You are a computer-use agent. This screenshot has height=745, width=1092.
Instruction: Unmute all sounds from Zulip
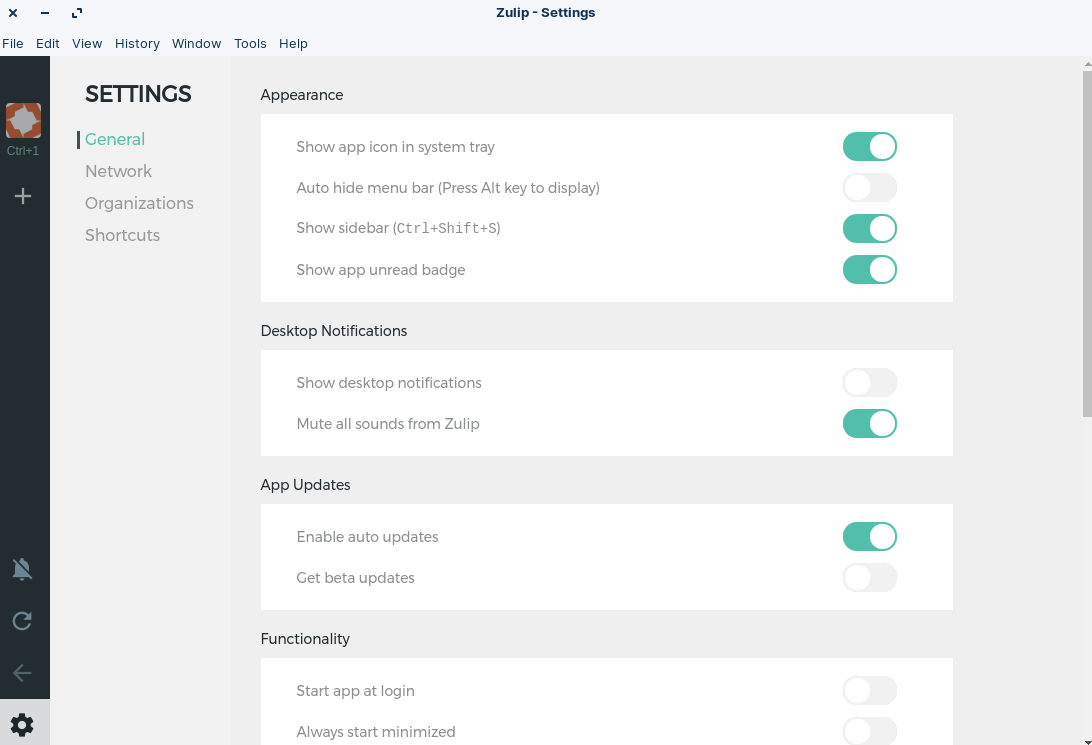(x=869, y=423)
